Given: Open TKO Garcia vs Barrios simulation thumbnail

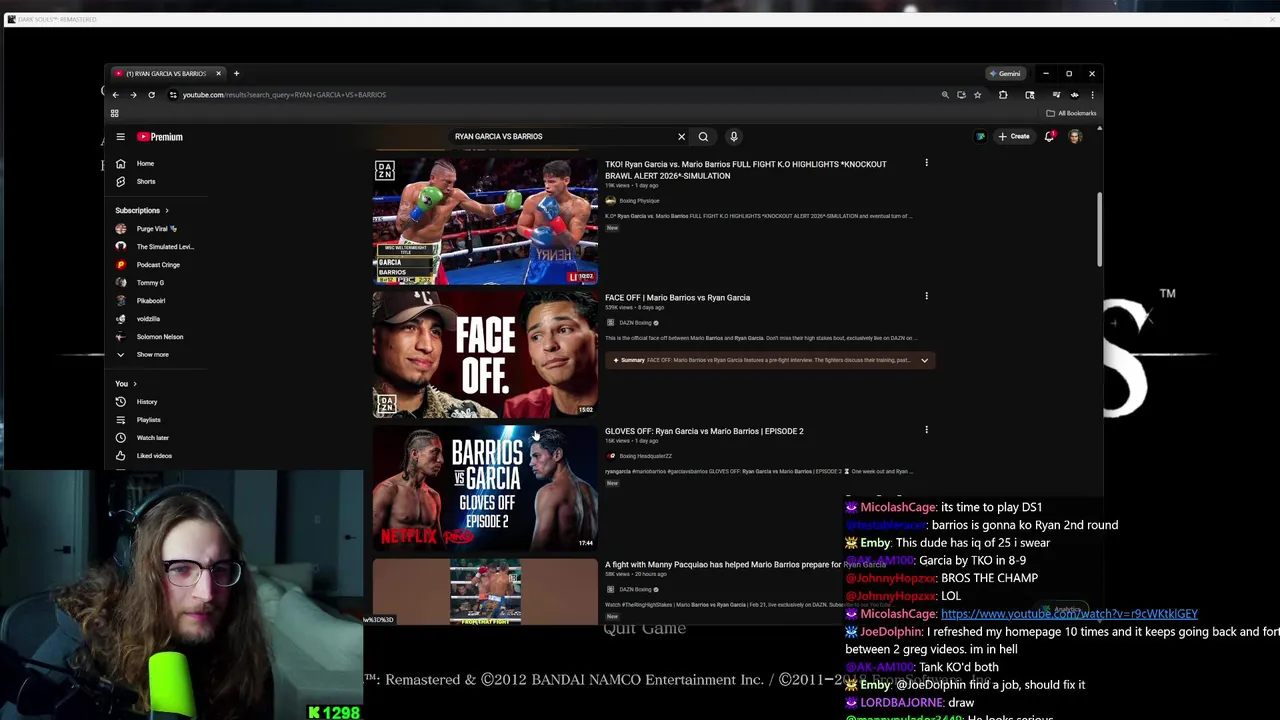Looking at the screenshot, I should click(x=485, y=221).
